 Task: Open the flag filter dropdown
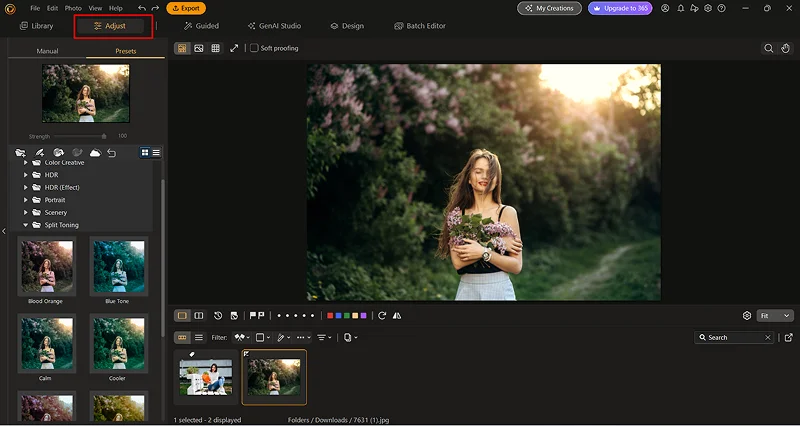point(241,337)
